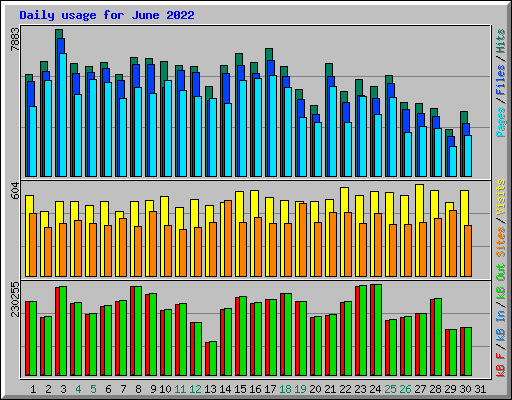Screen dimensions: 512x400
Task: Click the green kB Out bar for day 13
Action: (x=213, y=359)
